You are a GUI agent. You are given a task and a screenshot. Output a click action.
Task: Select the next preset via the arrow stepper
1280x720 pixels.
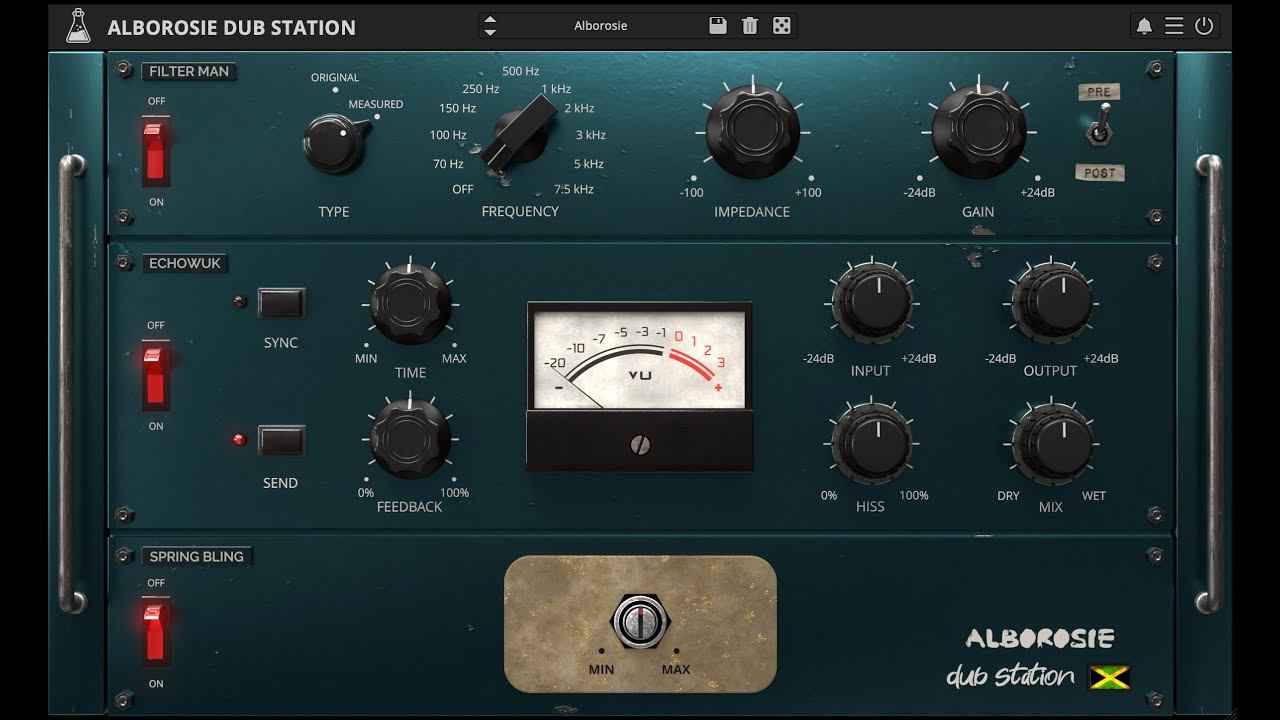click(x=490, y=32)
